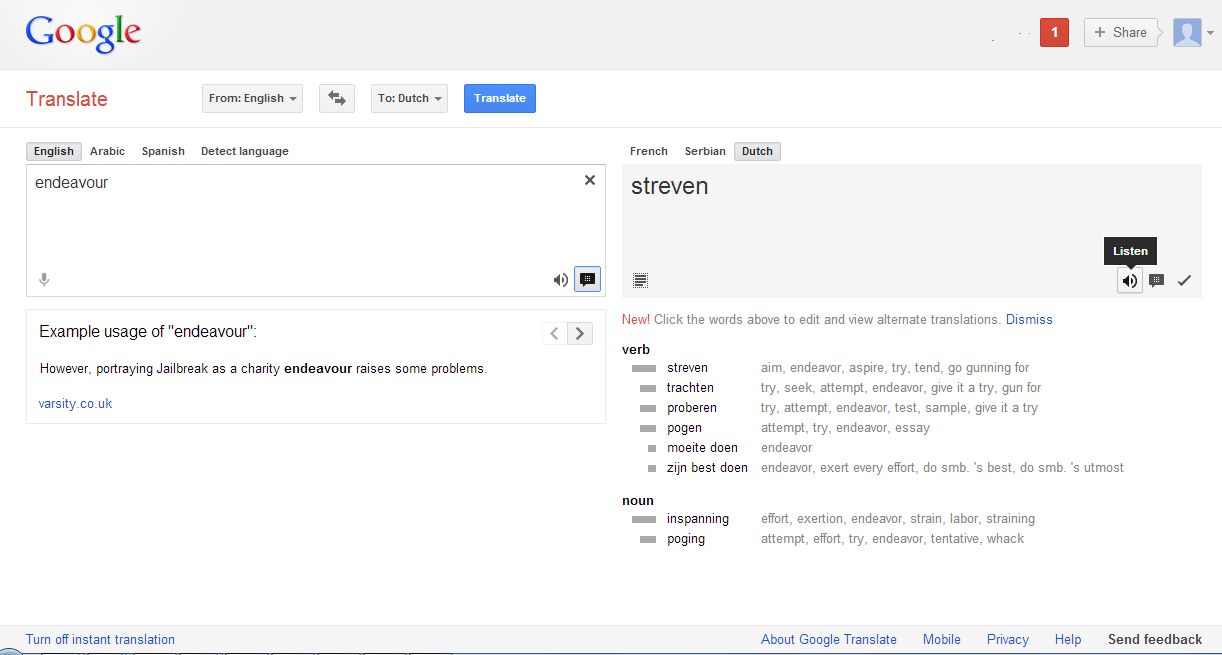This screenshot has width=1222, height=655.
Task: Select all translated text icon
Action: pyautogui.click(x=641, y=280)
